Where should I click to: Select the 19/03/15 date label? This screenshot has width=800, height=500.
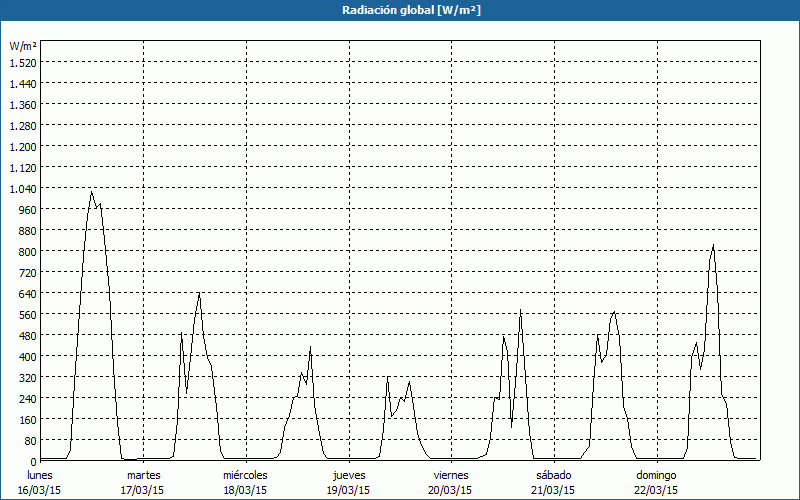pyautogui.click(x=348, y=490)
